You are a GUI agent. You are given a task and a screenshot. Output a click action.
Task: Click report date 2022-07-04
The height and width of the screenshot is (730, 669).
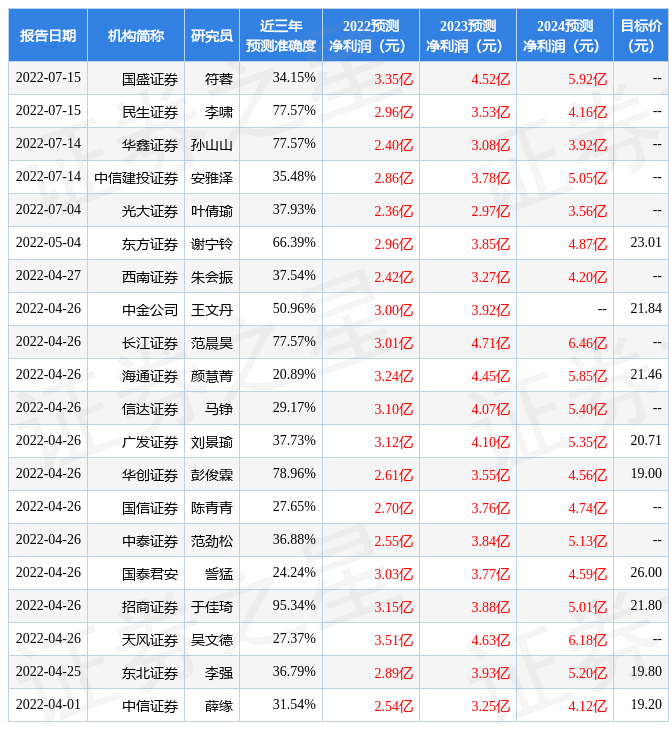(48, 210)
